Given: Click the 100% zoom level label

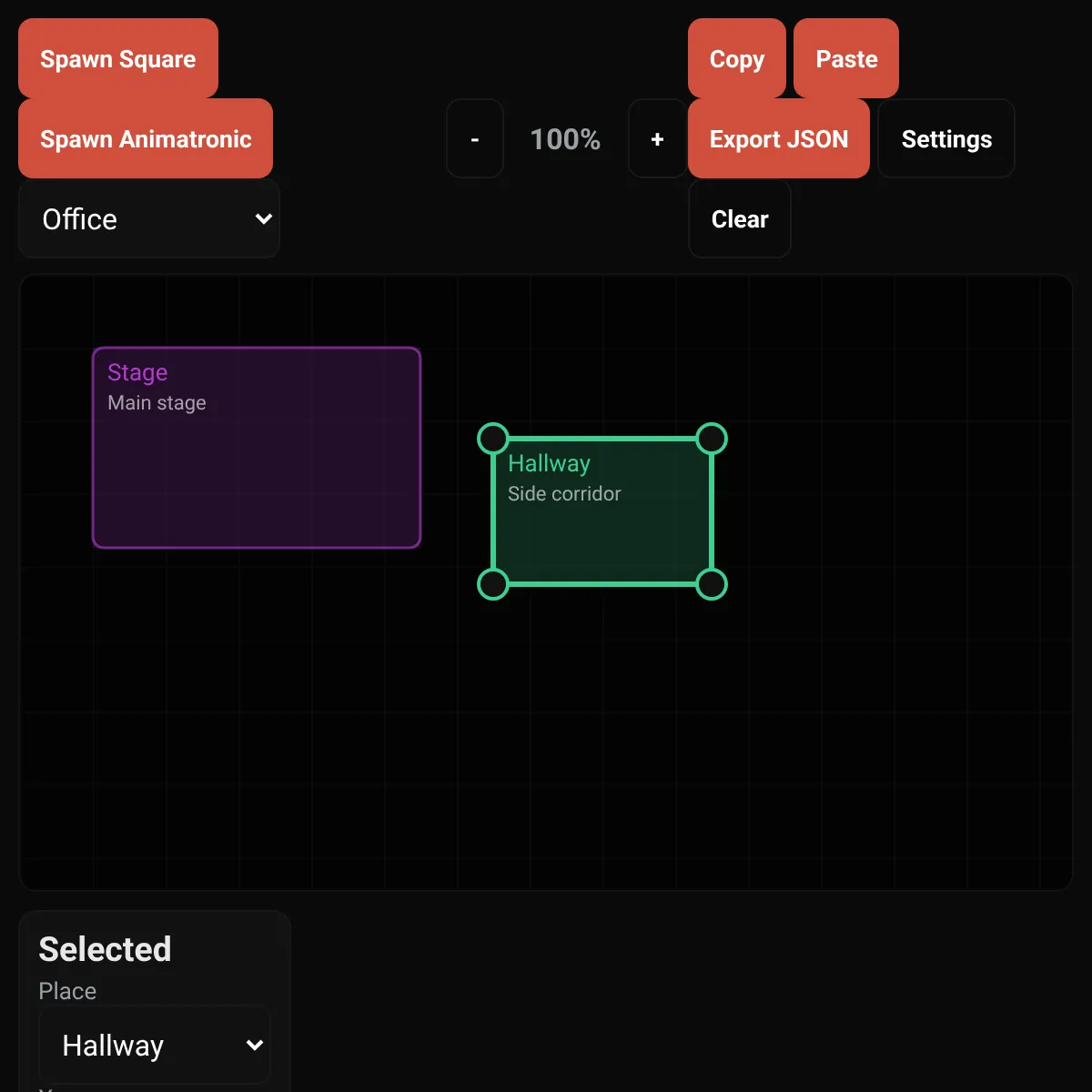Looking at the screenshot, I should coord(565,139).
